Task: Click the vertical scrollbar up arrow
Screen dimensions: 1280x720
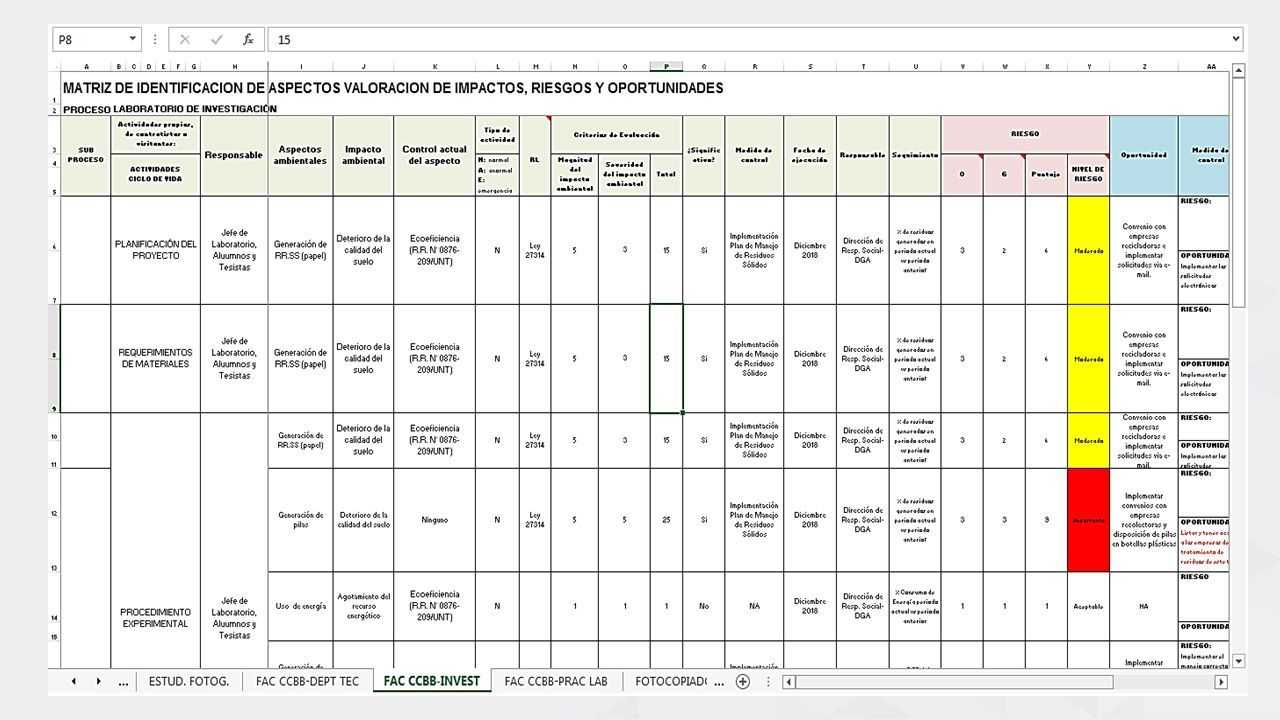Action: [x=1239, y=70]
